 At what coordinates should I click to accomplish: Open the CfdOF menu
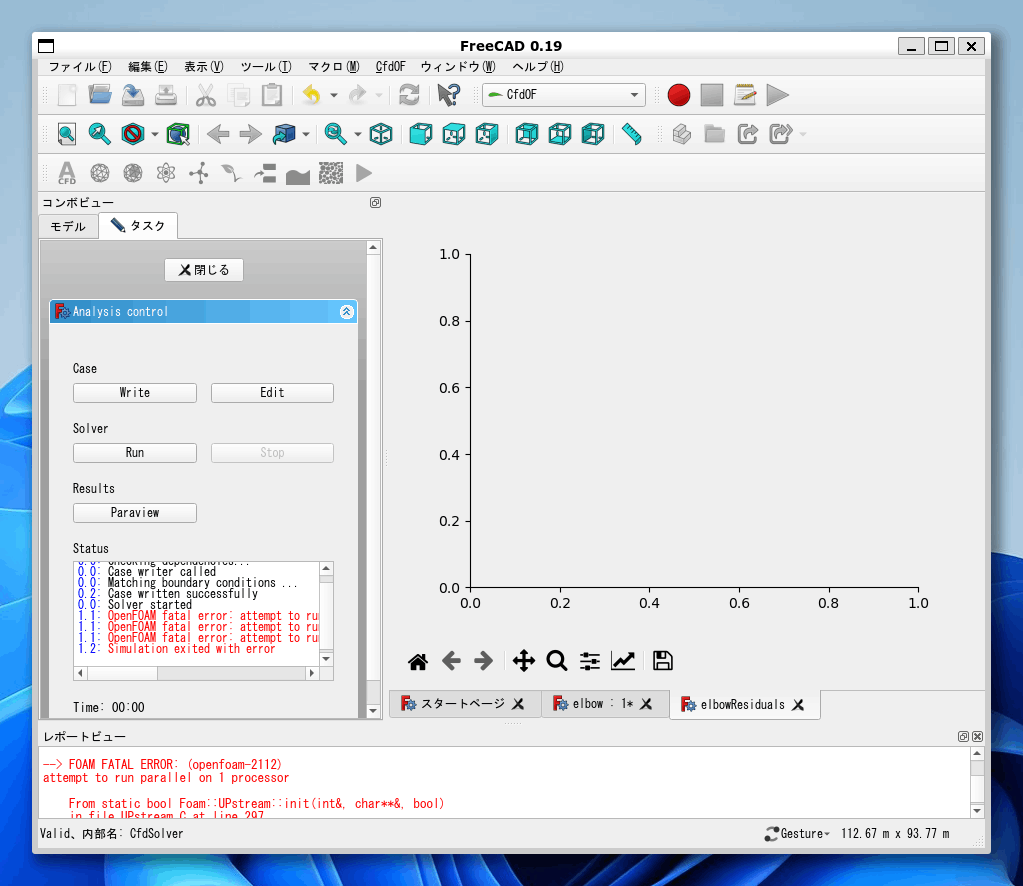tap(390, 67)
